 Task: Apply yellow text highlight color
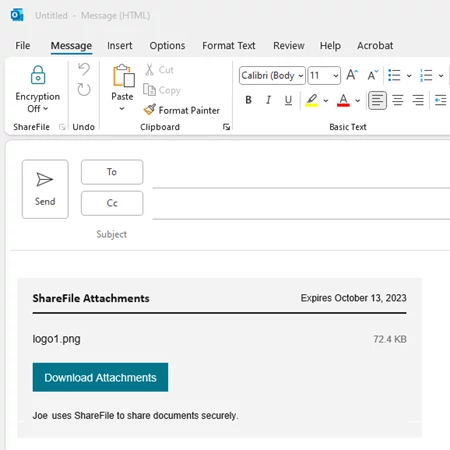311,100
